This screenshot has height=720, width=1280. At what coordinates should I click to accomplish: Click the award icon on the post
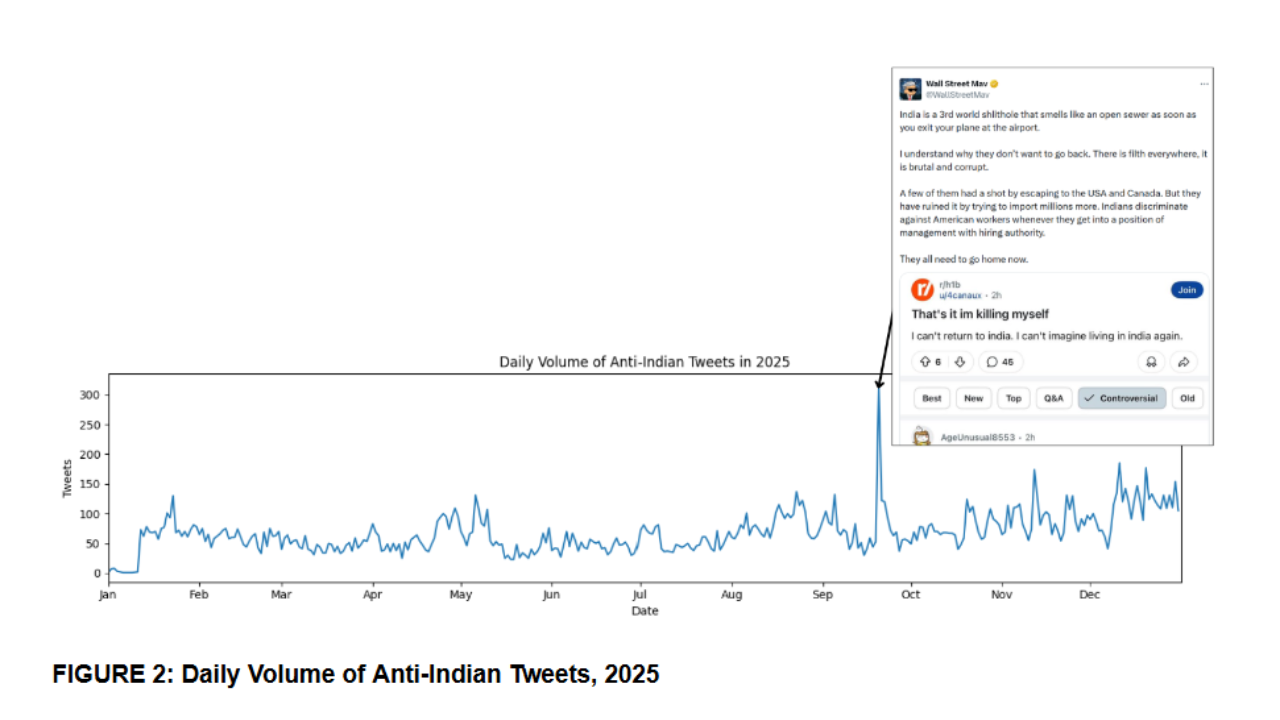(x=1151, y=362)
